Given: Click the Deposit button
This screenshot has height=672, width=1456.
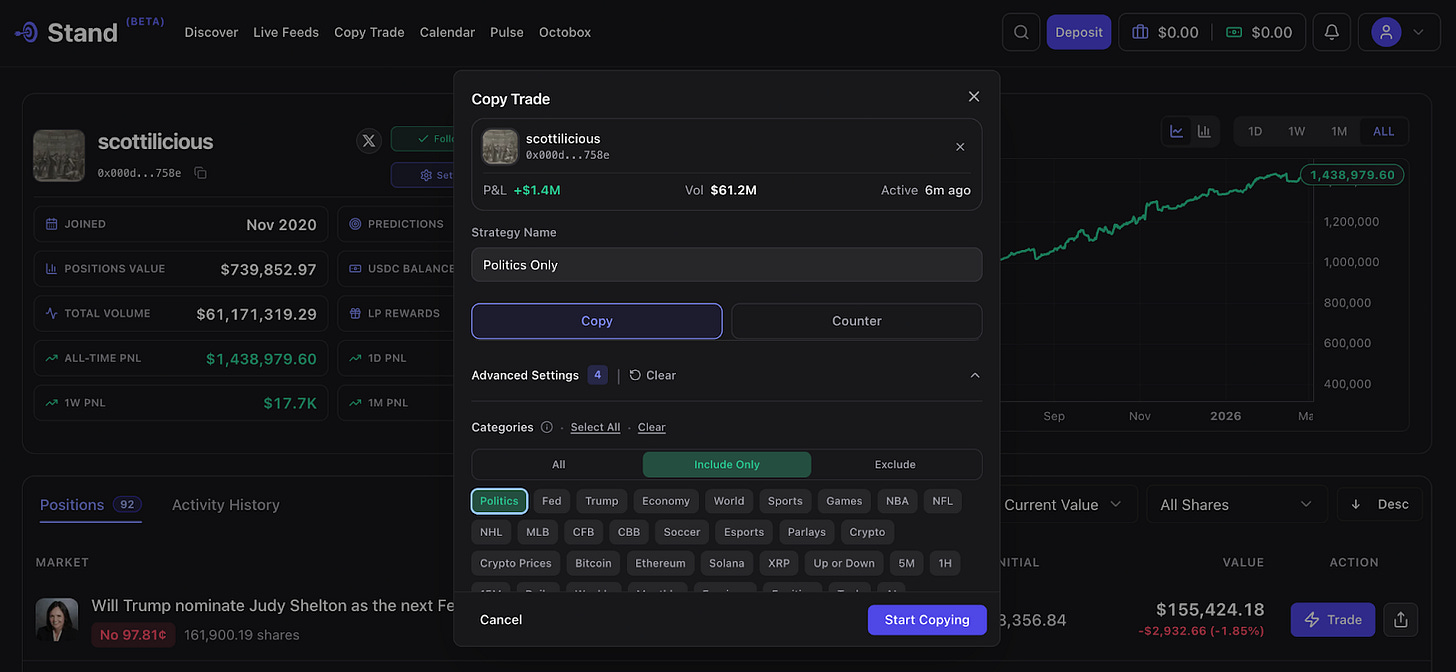Looking at the screenshot, I should pos(1079,32).
